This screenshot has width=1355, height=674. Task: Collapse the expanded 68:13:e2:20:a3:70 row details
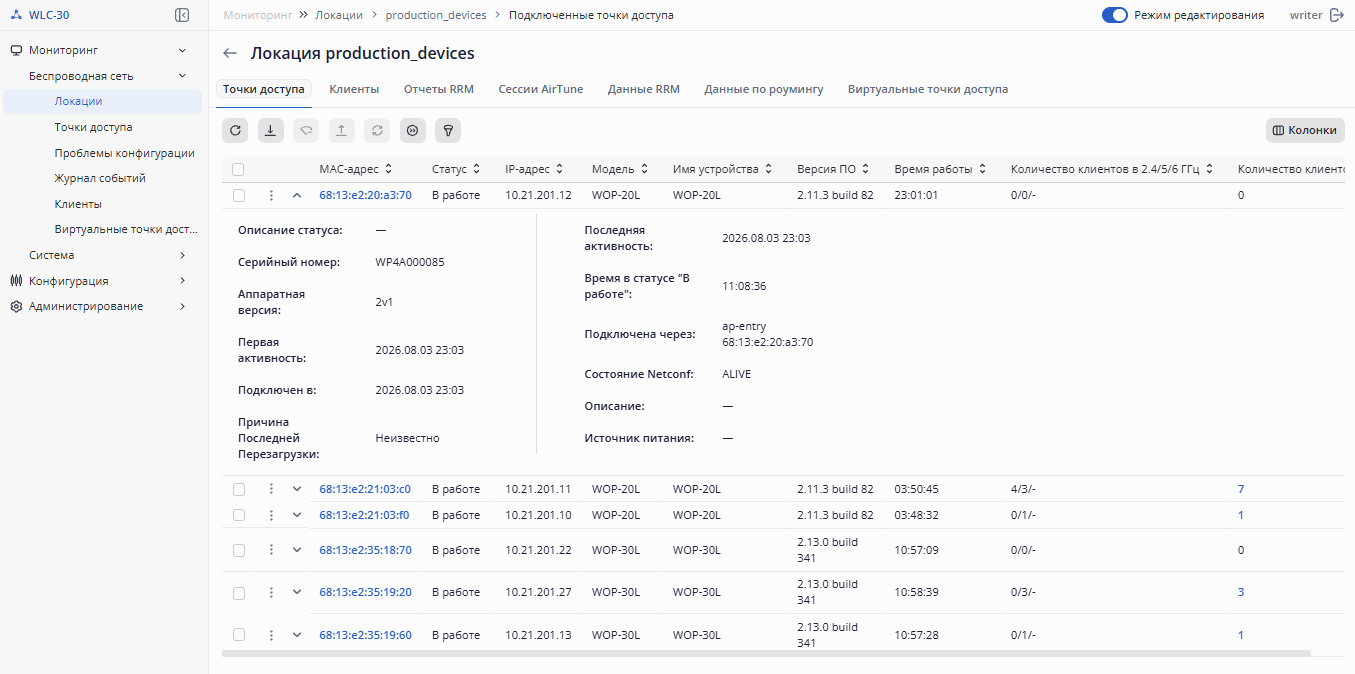[x=296, y=195]
